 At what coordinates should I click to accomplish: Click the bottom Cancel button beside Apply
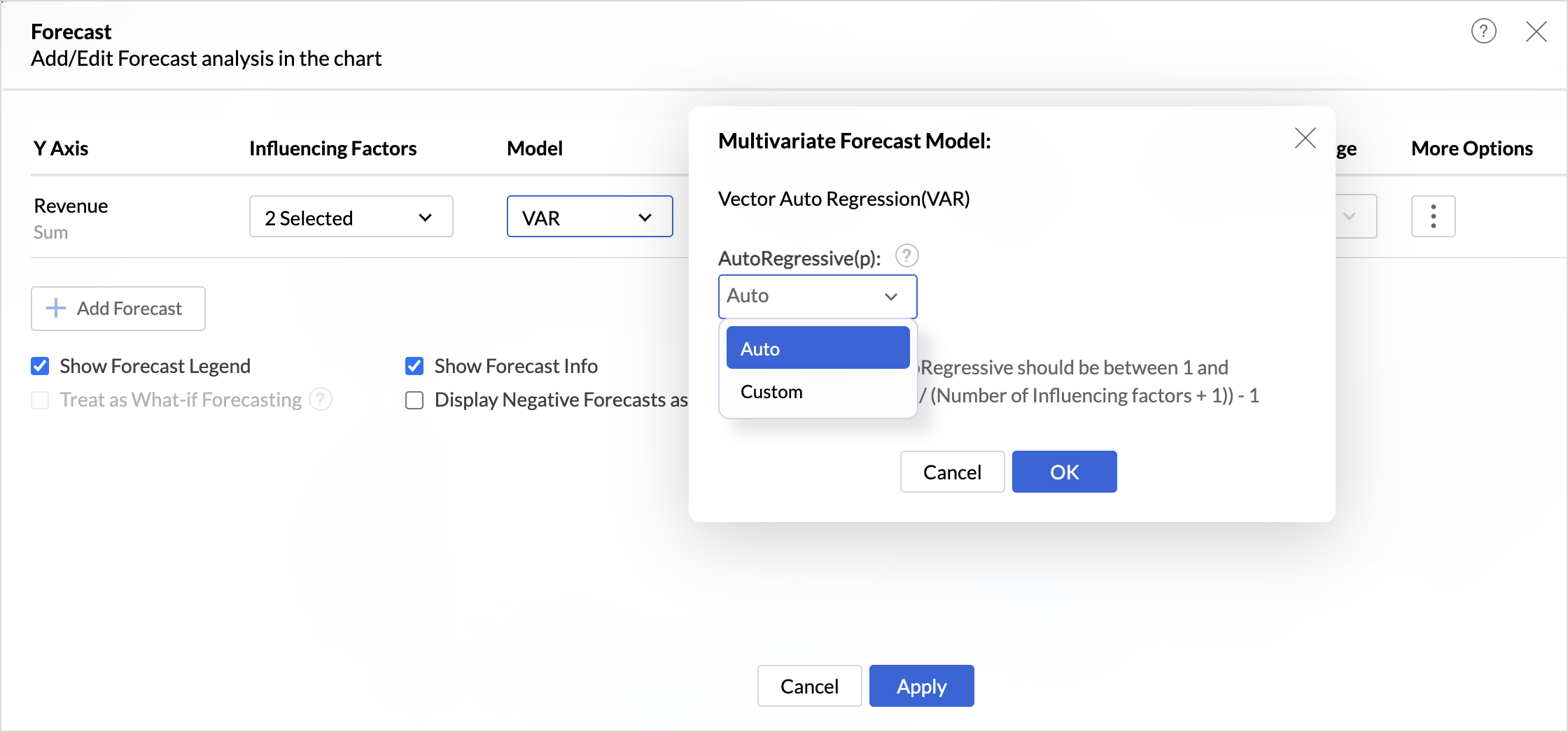[809, 686]
